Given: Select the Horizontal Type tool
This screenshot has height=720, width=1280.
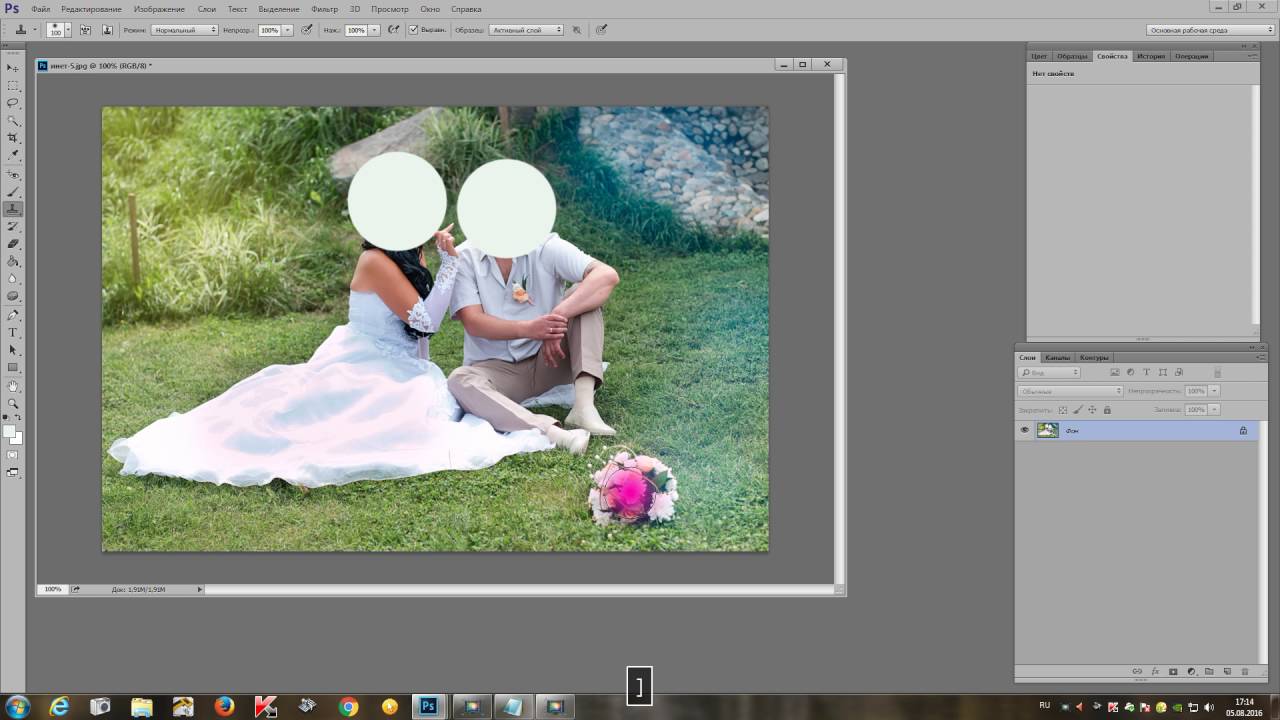Looking at the screenshot, I should coord(13,333).
